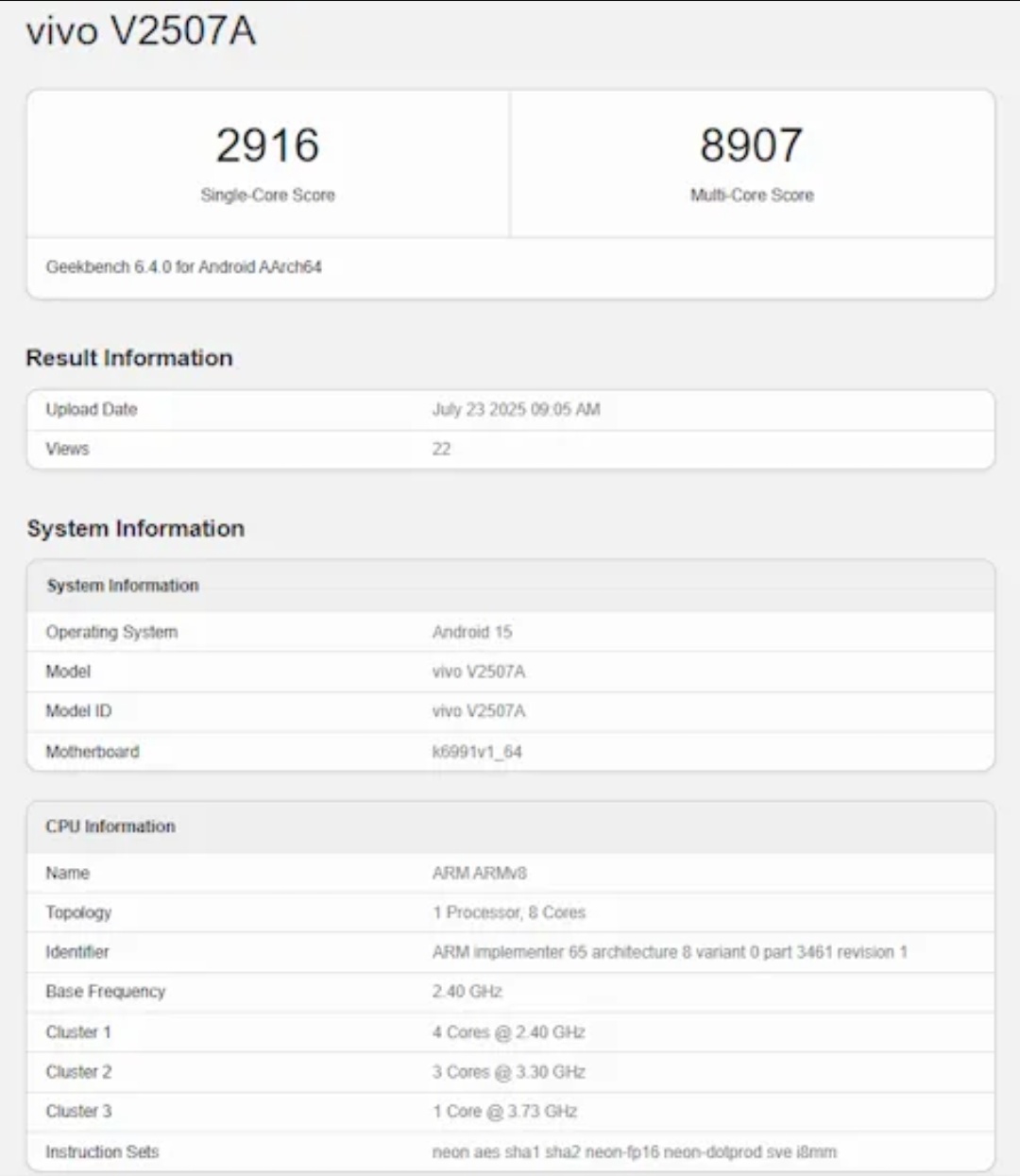Click the Multi-Core Score label
Image resolution: width=1020 pixels, height=1176 pixels.
(751, 196)
